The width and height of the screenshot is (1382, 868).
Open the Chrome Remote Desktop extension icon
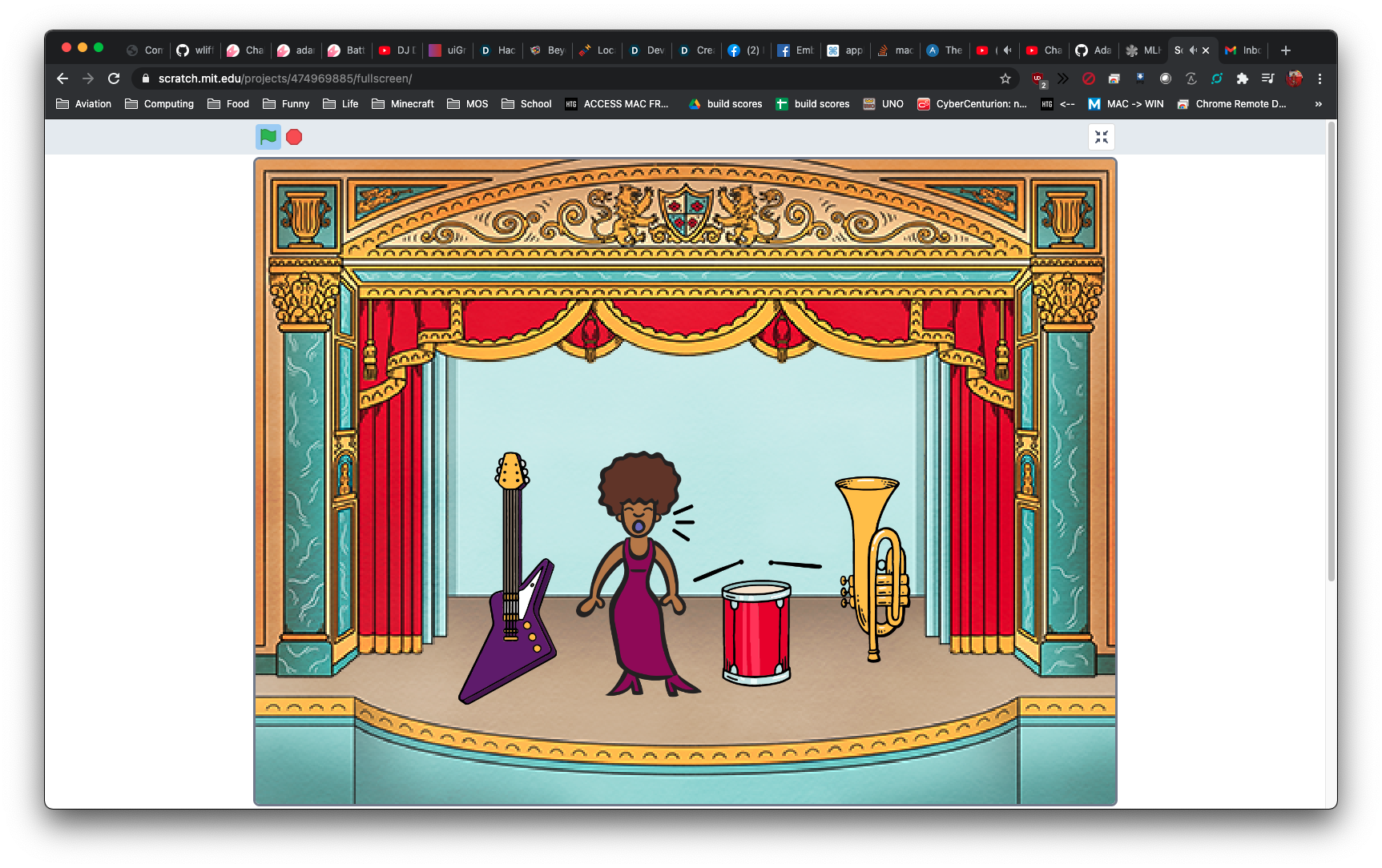tap(1114, 78)
